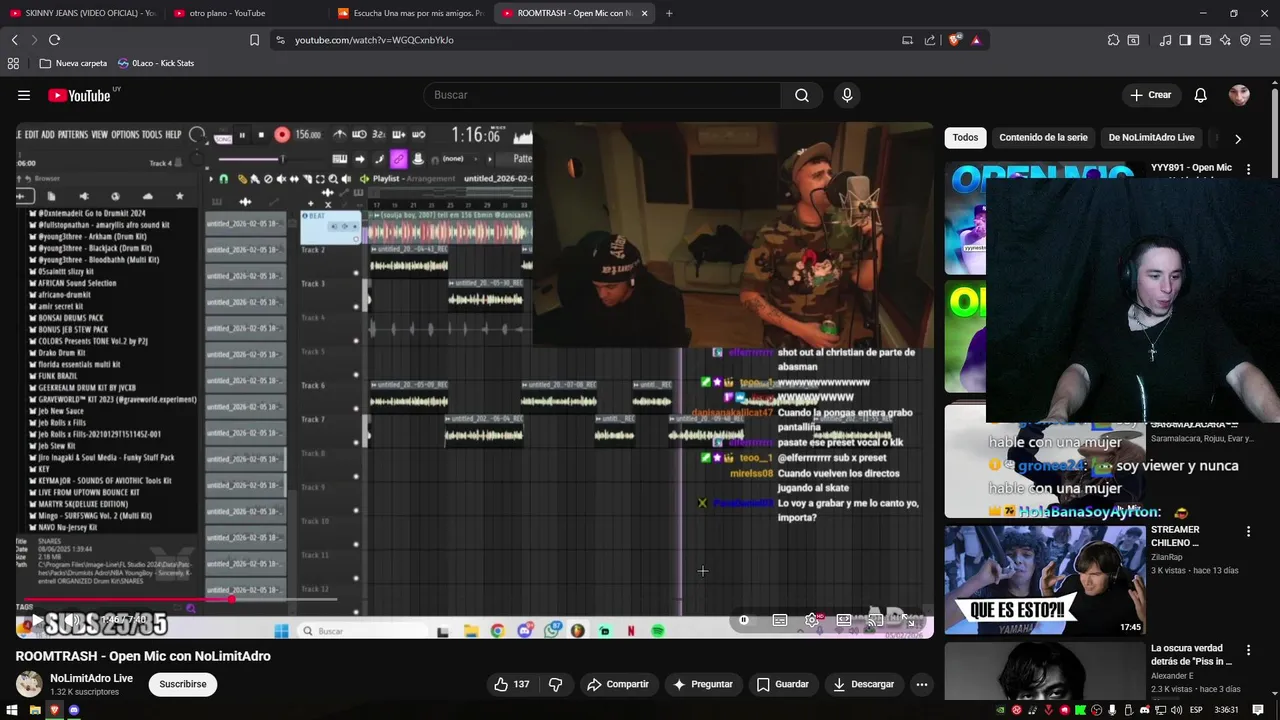Screen dimensions: 1280x720
Task: Toggle the Brave sidebar panel
Action: [x=1185, y=40]
